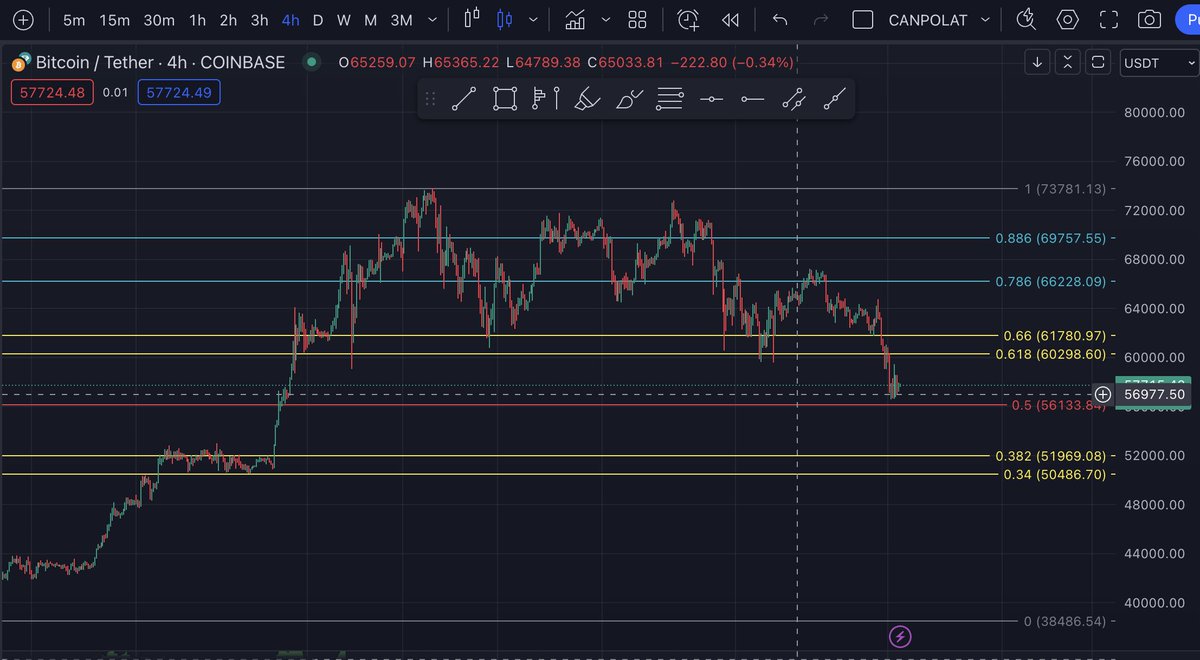Select the Horizontal Line tool
Image resolution: width=1200 pixels, height=660 pixels.
click(711, 98)
